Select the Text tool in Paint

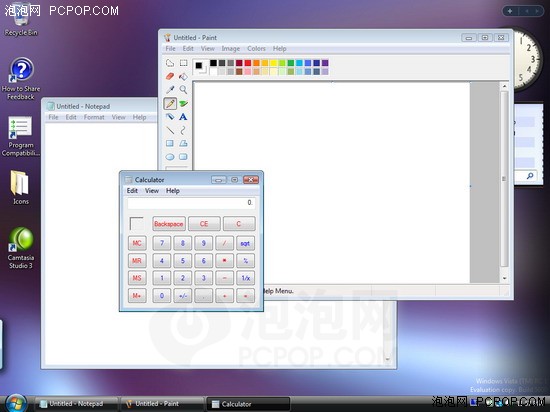pos(183,117)
